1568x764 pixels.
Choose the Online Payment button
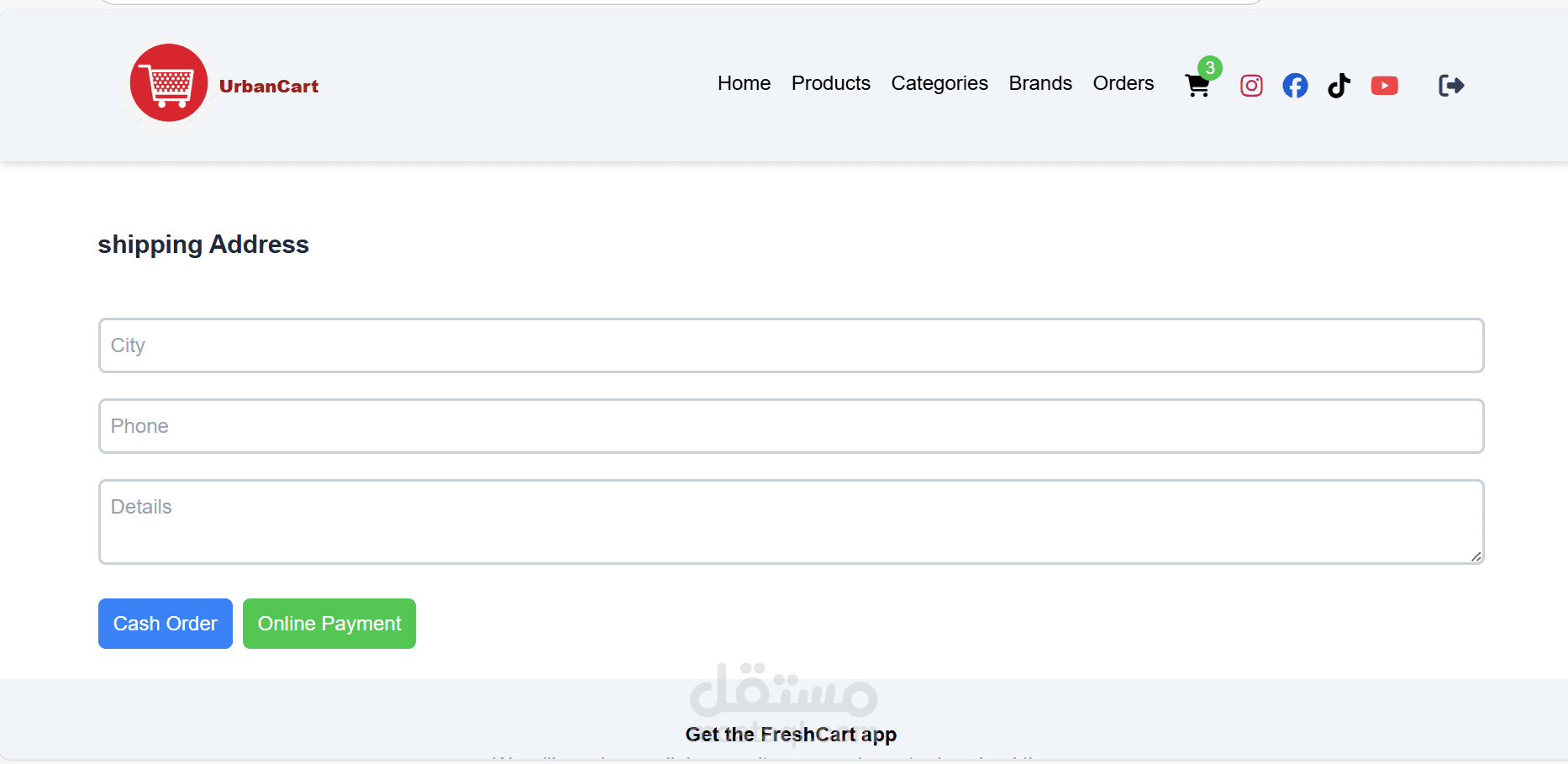pyautogui.click(x=329, y=624)
